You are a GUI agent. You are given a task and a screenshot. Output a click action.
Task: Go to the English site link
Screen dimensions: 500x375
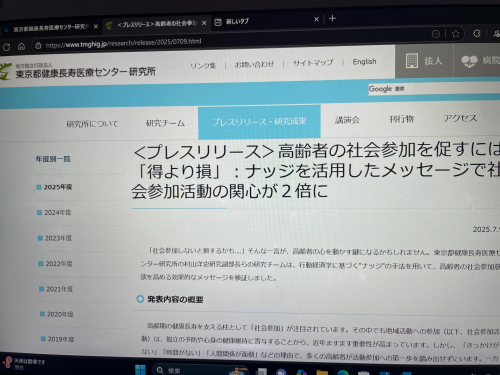click(364, 62)
